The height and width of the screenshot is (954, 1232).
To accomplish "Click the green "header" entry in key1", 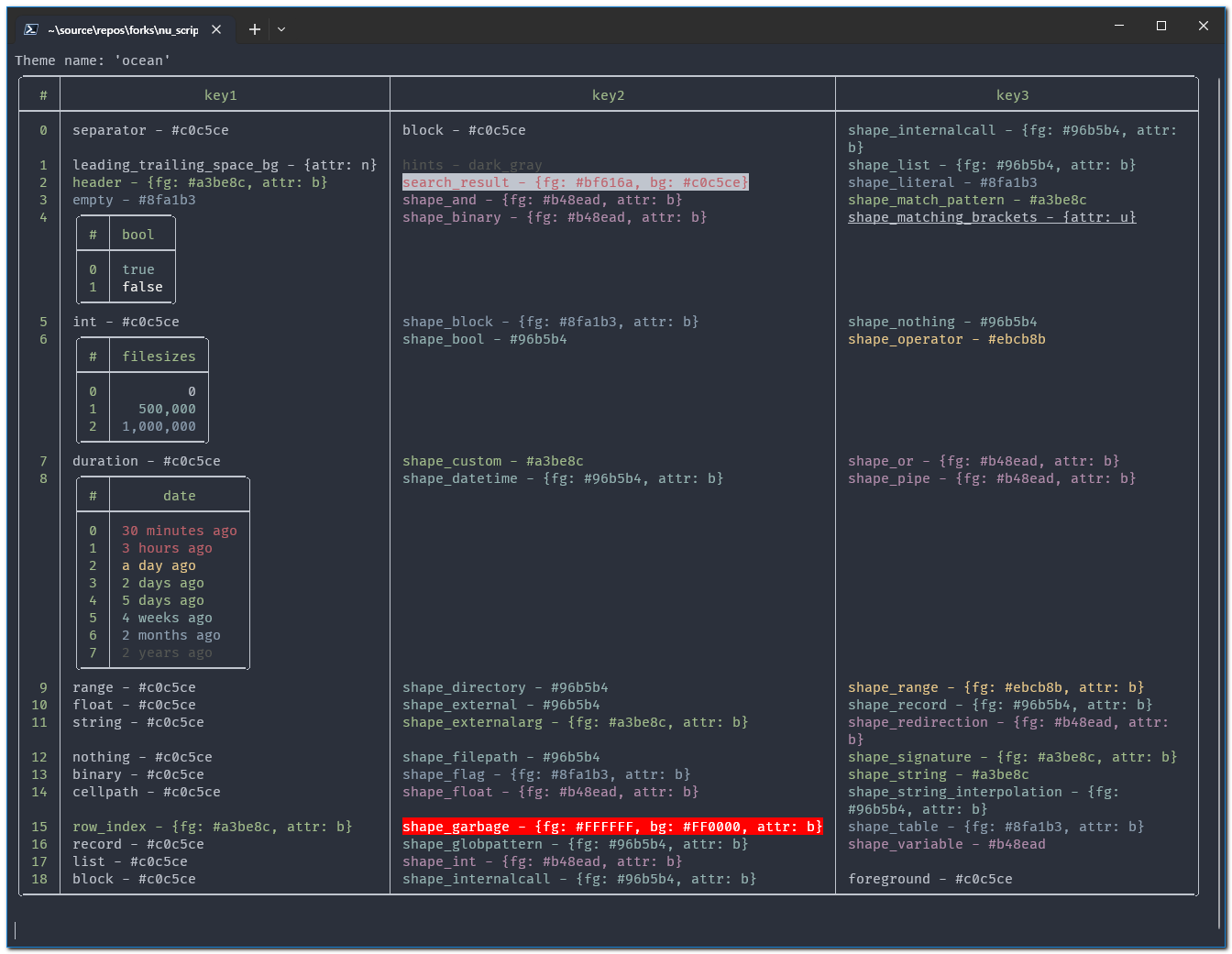I will (200, 182).
